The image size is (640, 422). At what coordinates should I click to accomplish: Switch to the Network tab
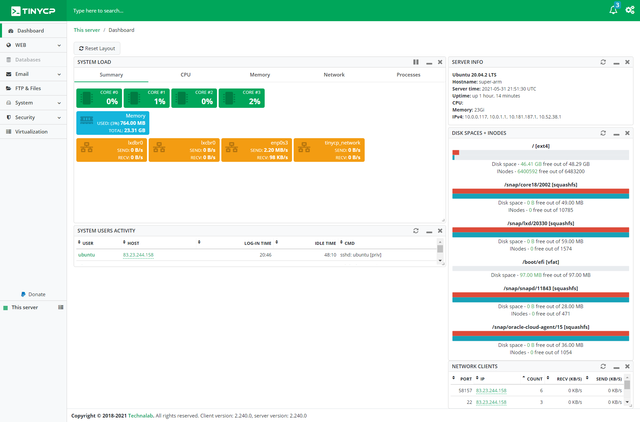tap(334, 75)
